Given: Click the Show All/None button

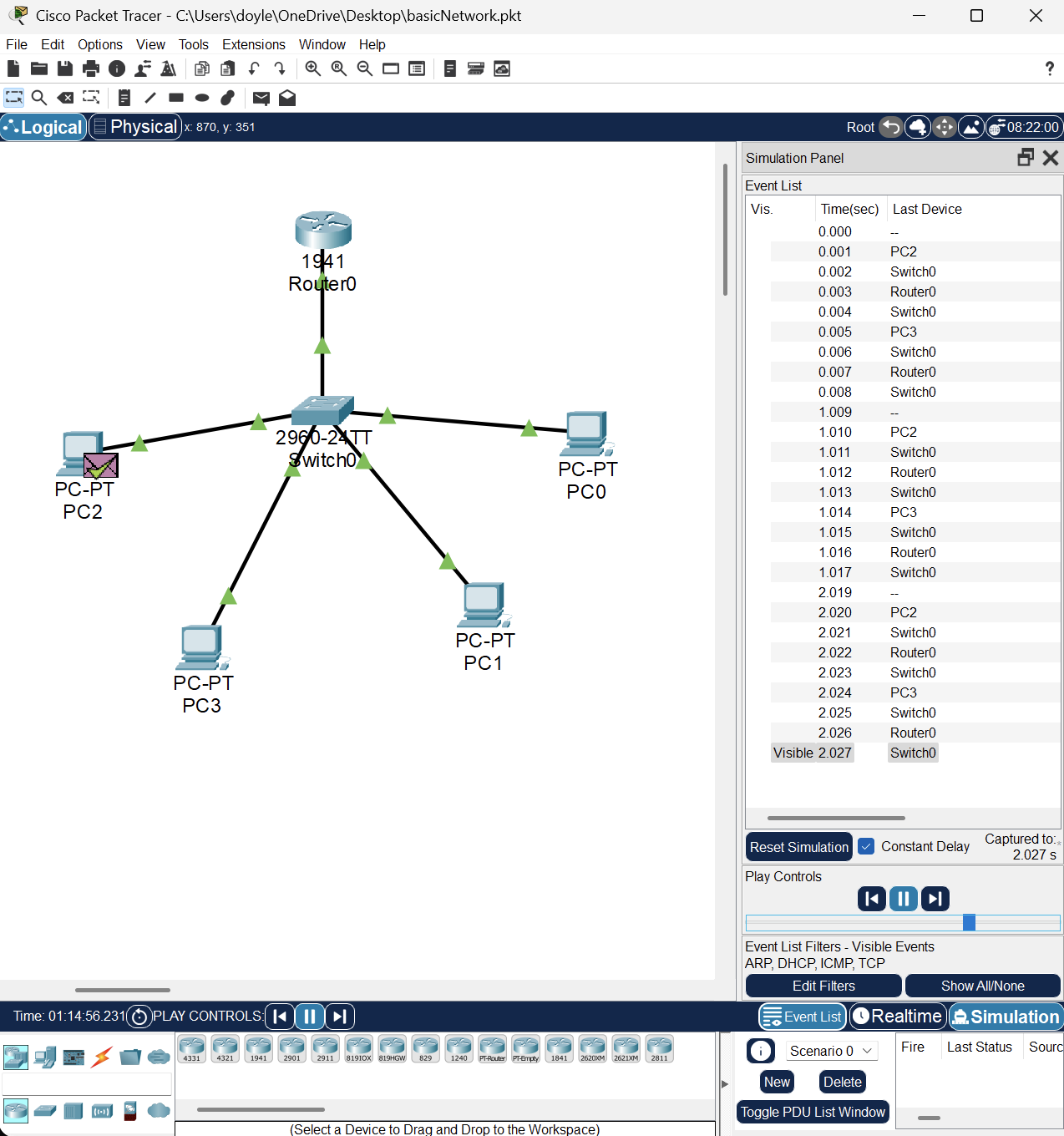Looking at the screenshot, I should tap(983, 986).
